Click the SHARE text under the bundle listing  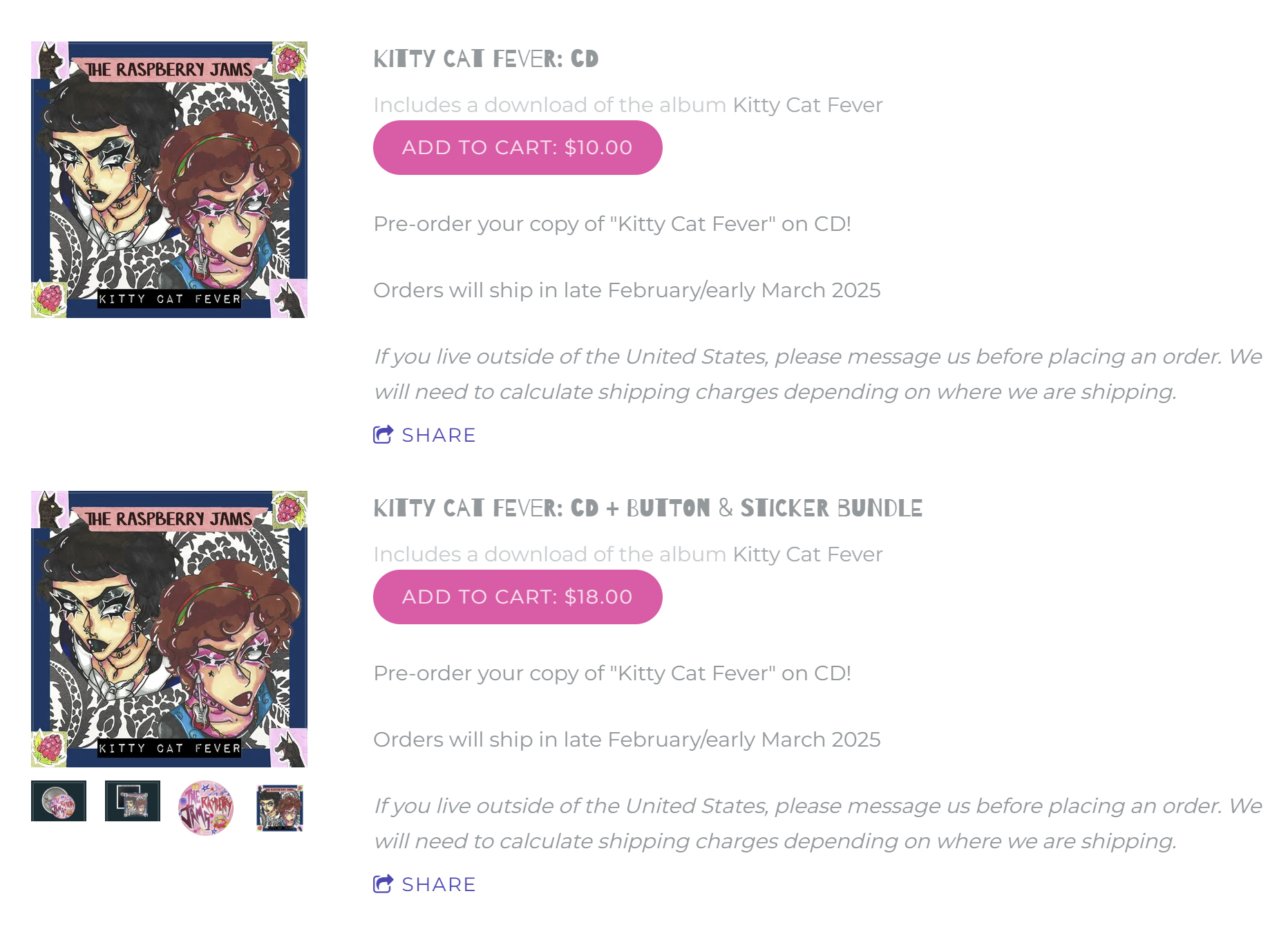click(x=439, y=884)
